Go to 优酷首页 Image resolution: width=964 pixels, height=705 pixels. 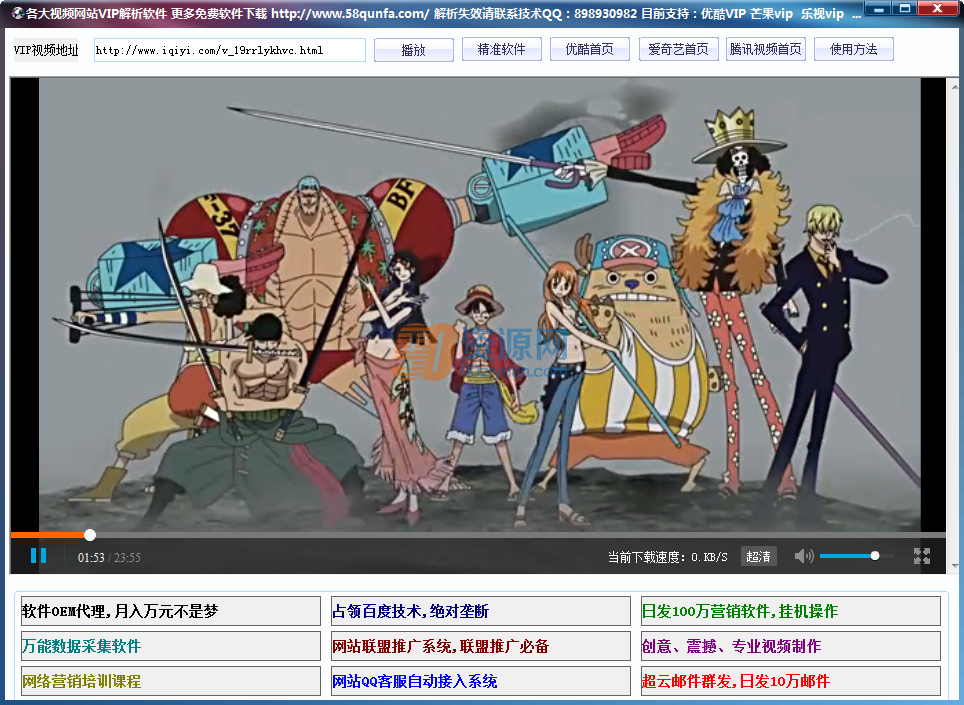(590, 50)
